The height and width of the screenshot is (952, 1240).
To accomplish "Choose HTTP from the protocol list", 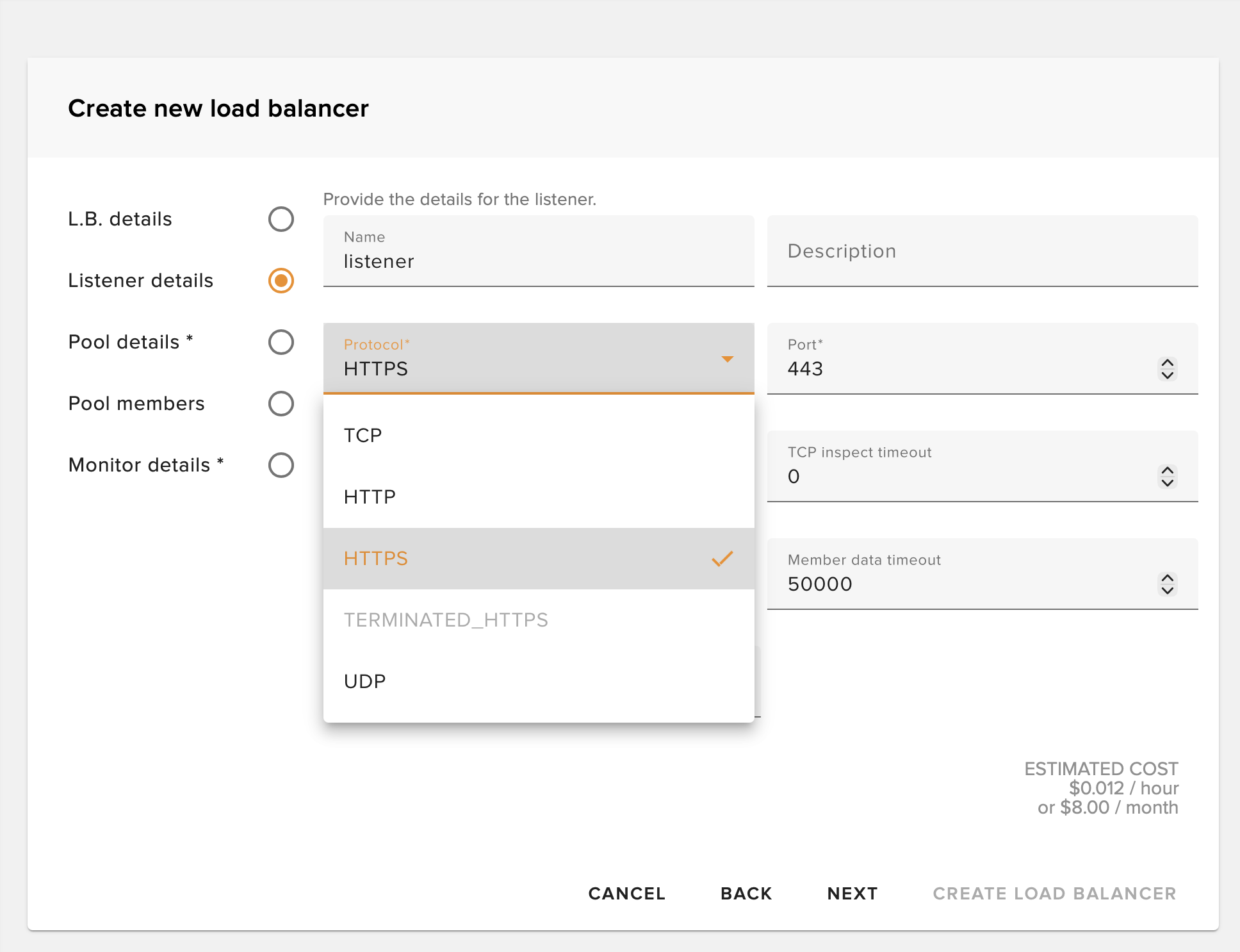I will 369,497.
